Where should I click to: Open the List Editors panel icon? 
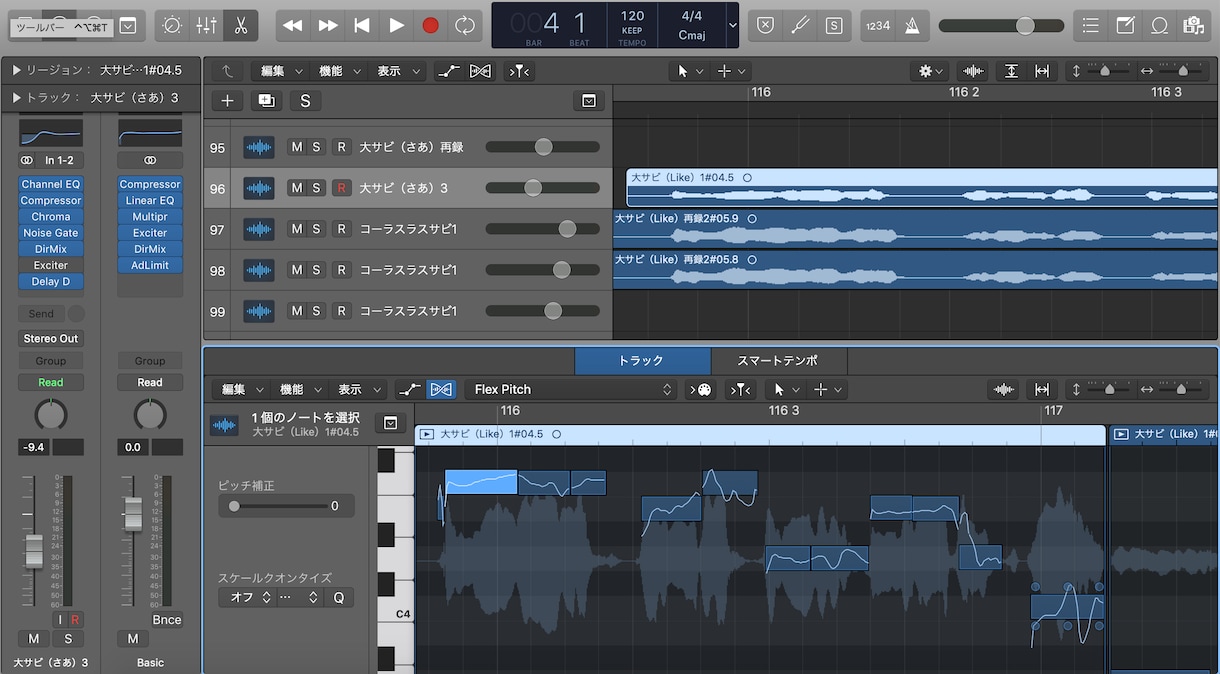1091,26
